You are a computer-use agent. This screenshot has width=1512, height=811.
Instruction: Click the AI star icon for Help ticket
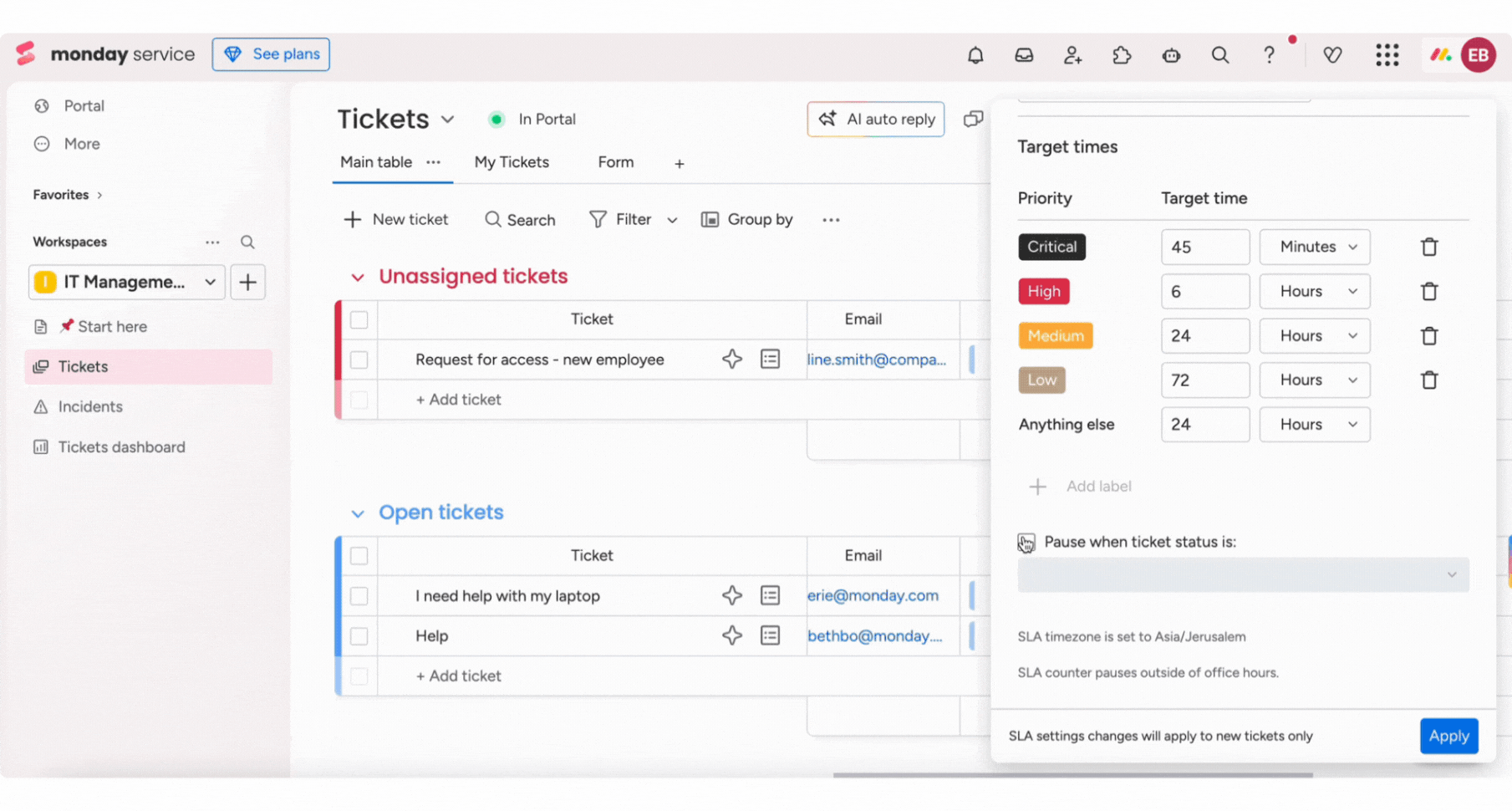(x=732, y=635)
